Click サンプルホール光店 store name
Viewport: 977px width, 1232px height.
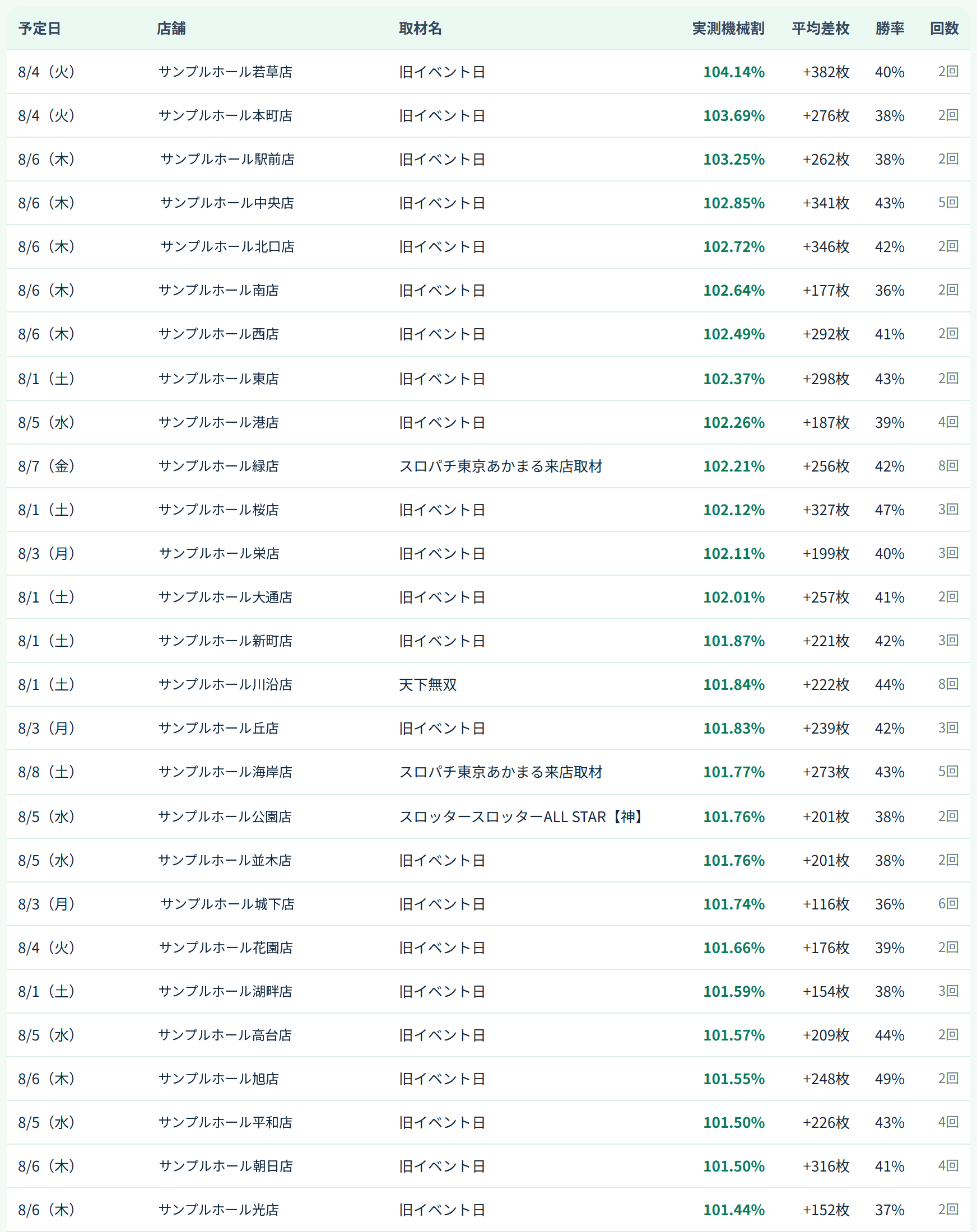tap(218, 1210)
